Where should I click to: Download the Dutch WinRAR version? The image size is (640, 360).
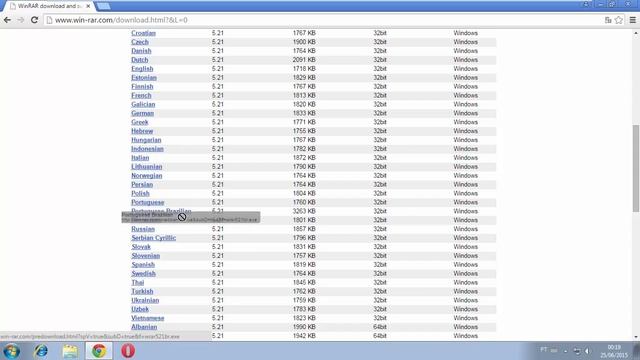pyautogui.click(x=140, y=60)
